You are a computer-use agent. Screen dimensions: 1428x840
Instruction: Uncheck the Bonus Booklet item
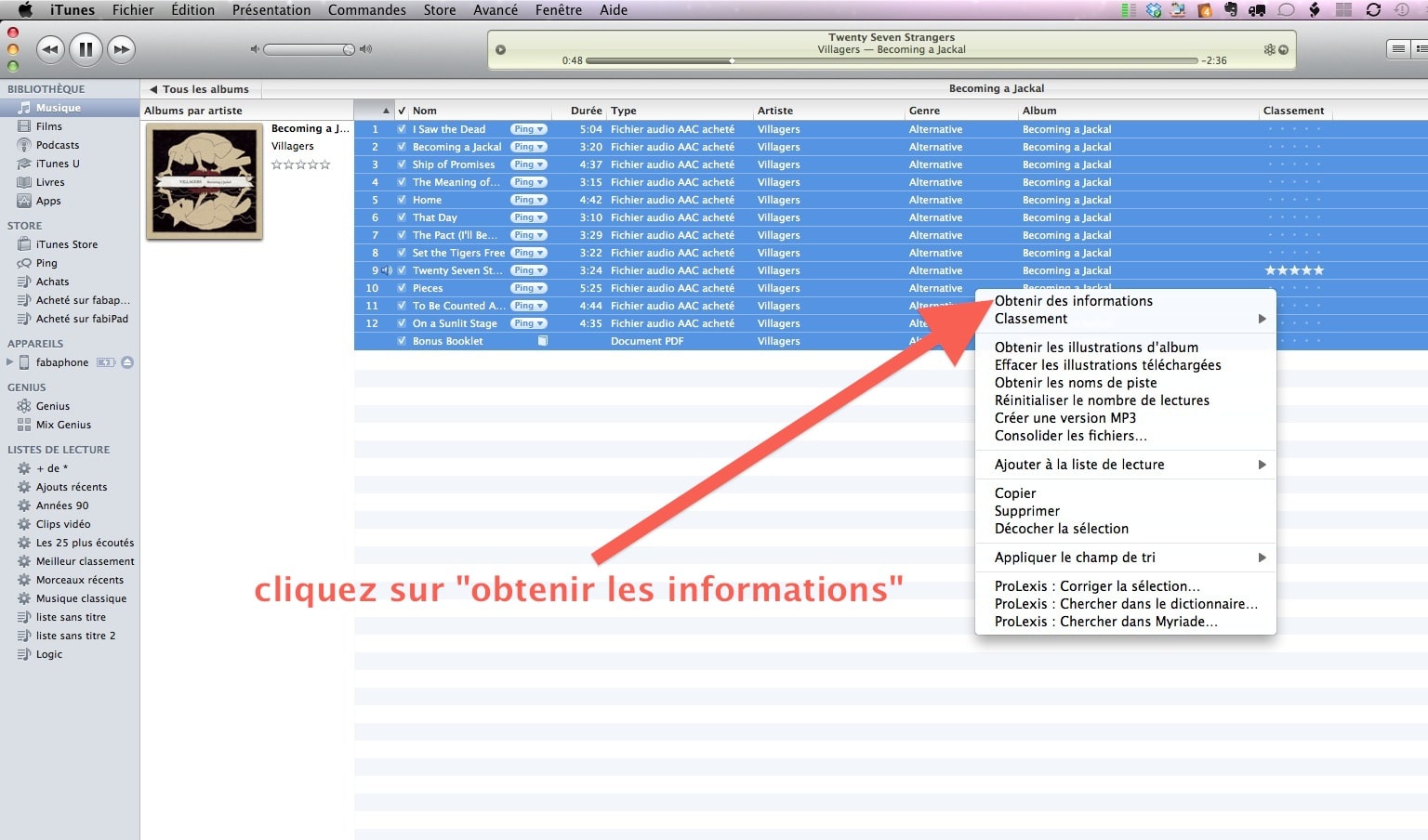pos(402,341)
